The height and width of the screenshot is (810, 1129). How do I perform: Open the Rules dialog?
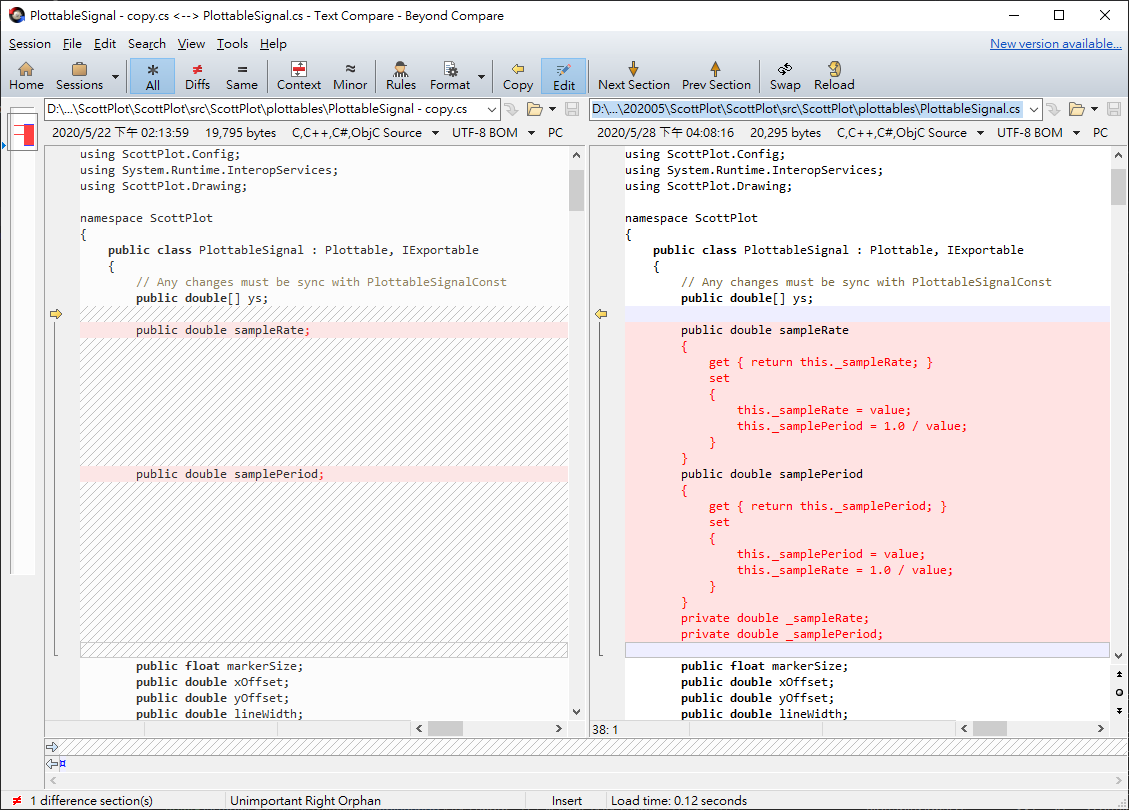click(400, 74)
